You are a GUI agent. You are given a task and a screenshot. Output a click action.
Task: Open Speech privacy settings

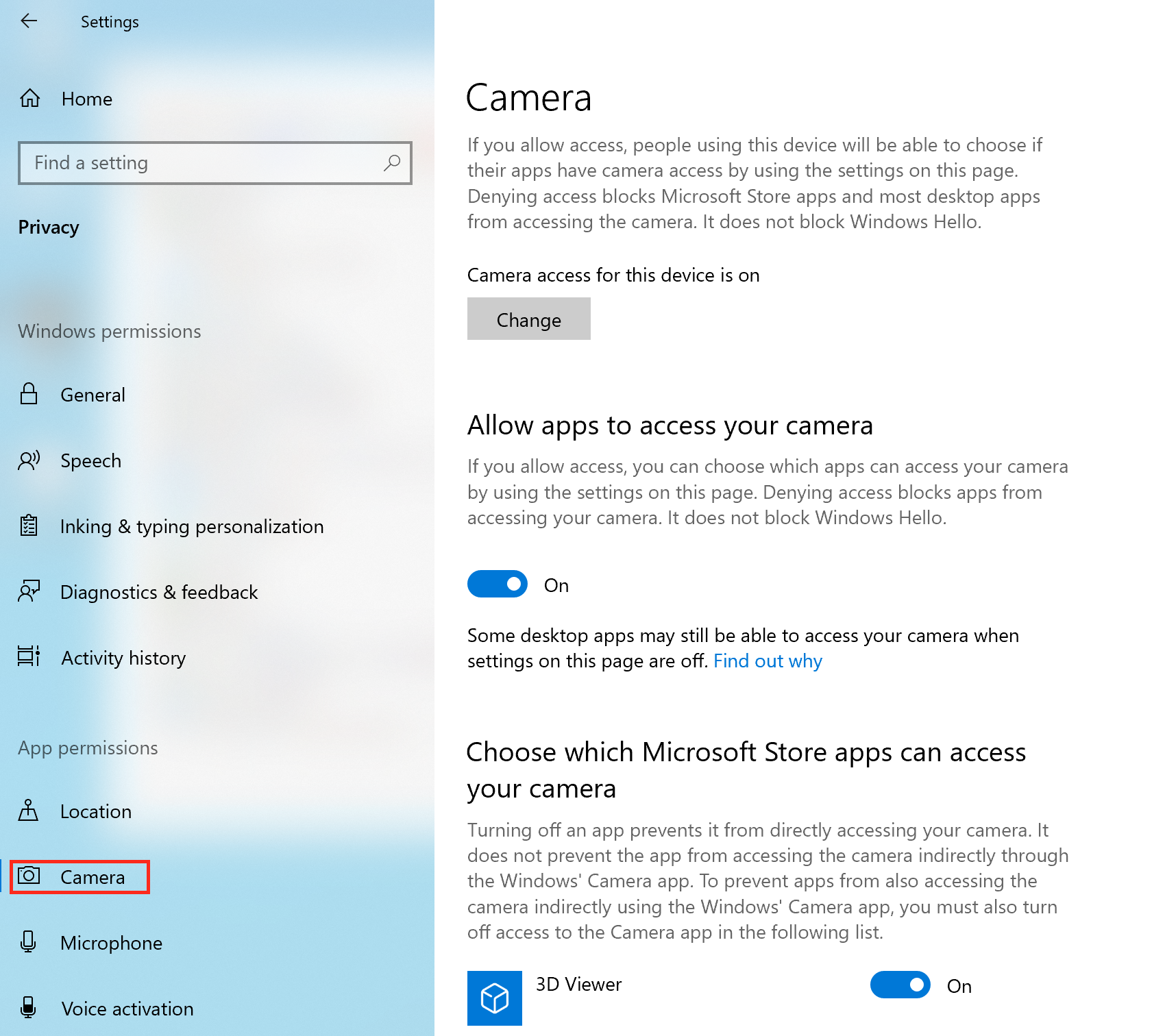click(90, 460)
